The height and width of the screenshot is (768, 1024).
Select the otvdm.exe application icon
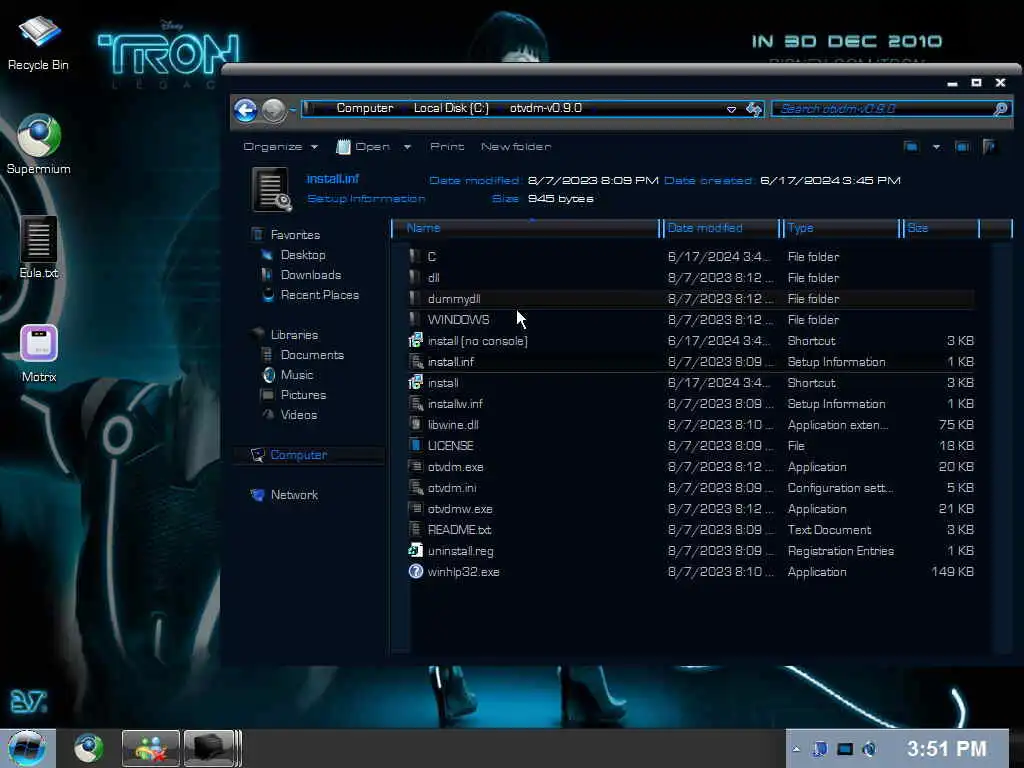(415, 466)
